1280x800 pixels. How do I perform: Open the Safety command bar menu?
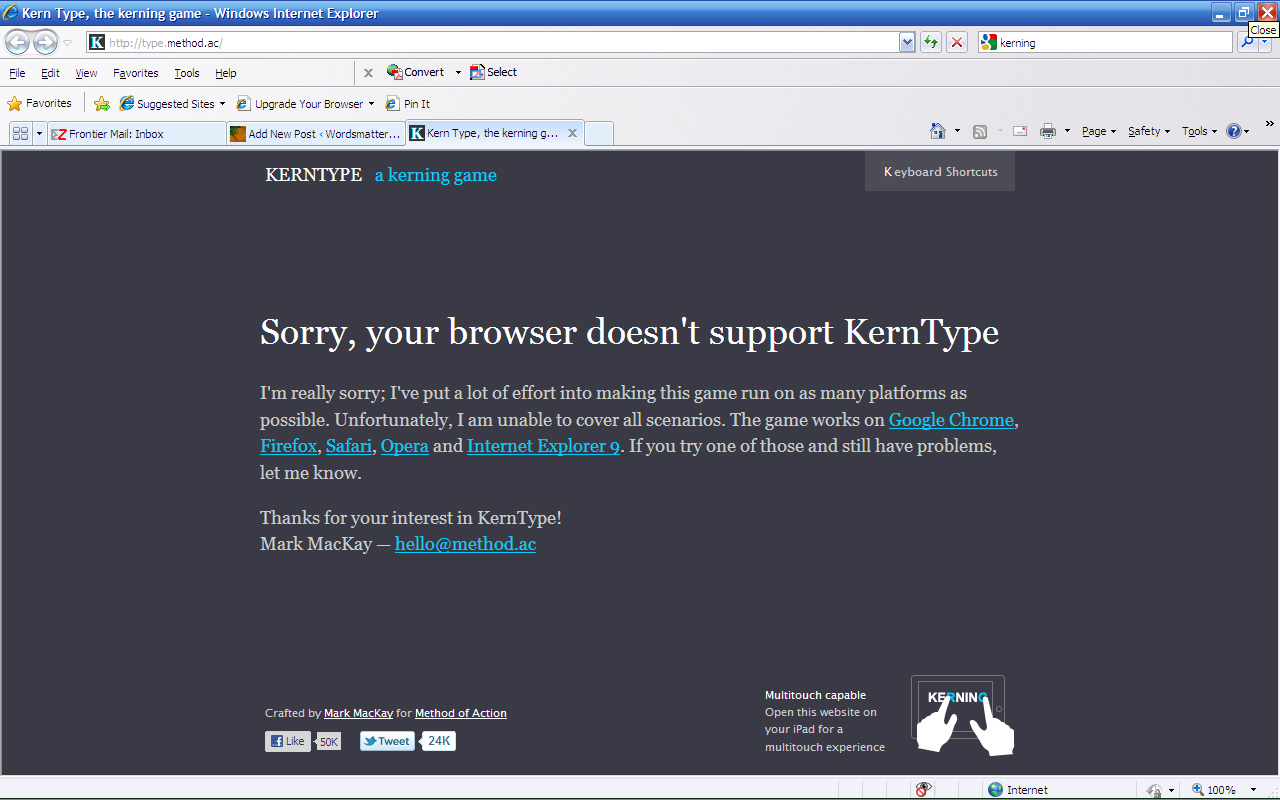pyautogui.click(x=1149, y=131)
